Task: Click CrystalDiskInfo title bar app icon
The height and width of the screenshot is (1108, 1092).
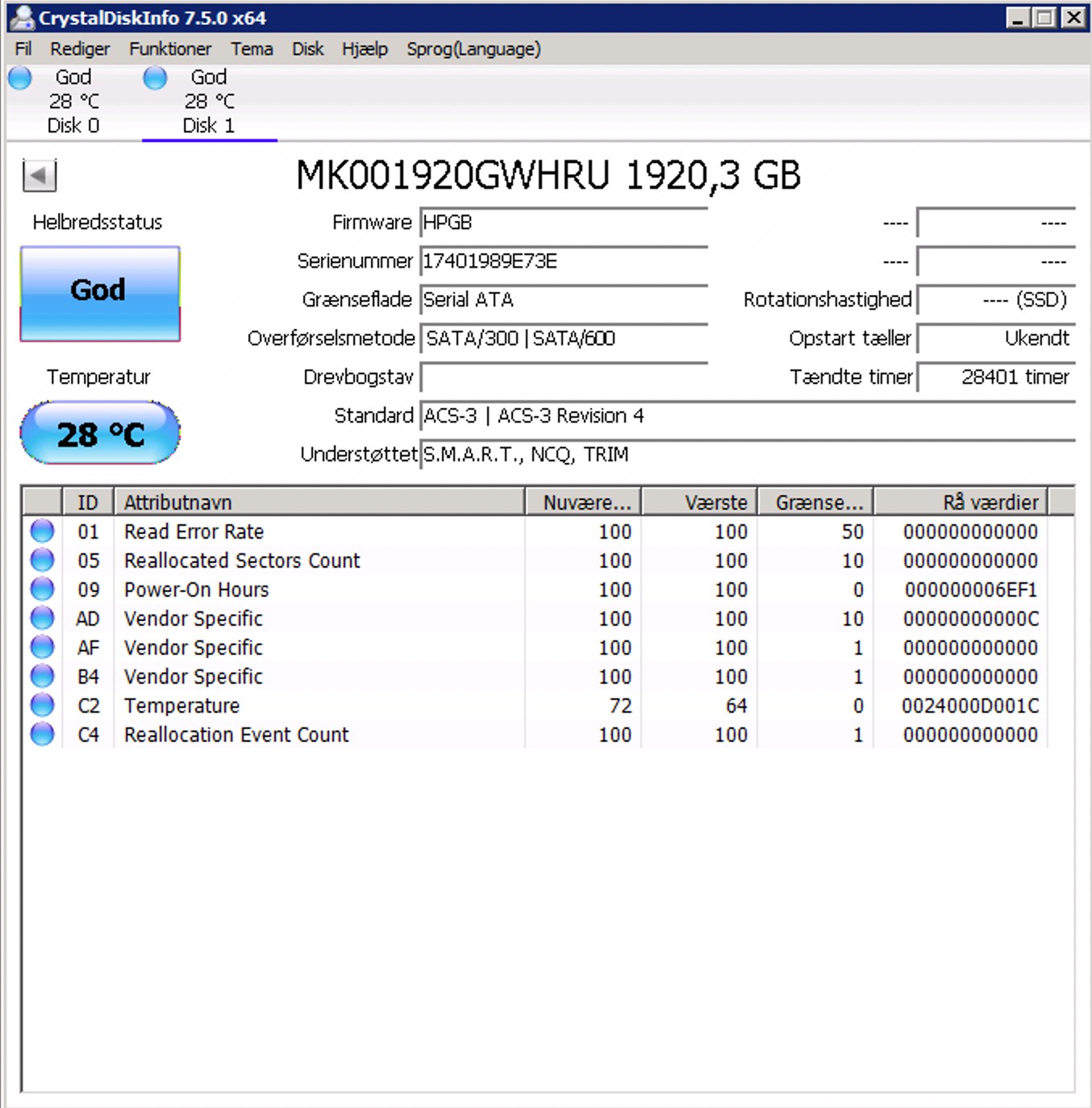Action: click(22, 17)
